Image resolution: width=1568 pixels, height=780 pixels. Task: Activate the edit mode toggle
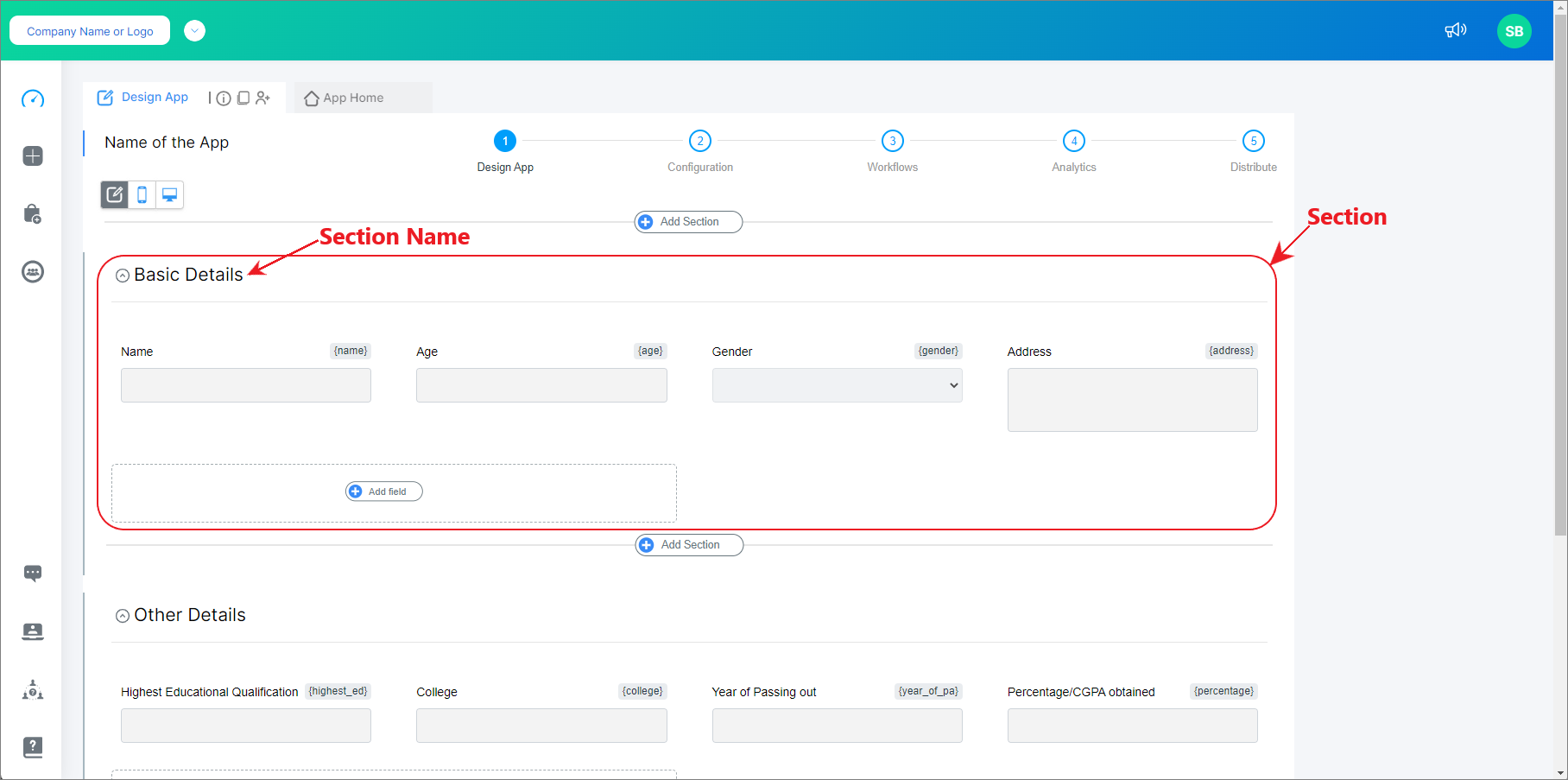pyautogui.click(x=114, y=194)
